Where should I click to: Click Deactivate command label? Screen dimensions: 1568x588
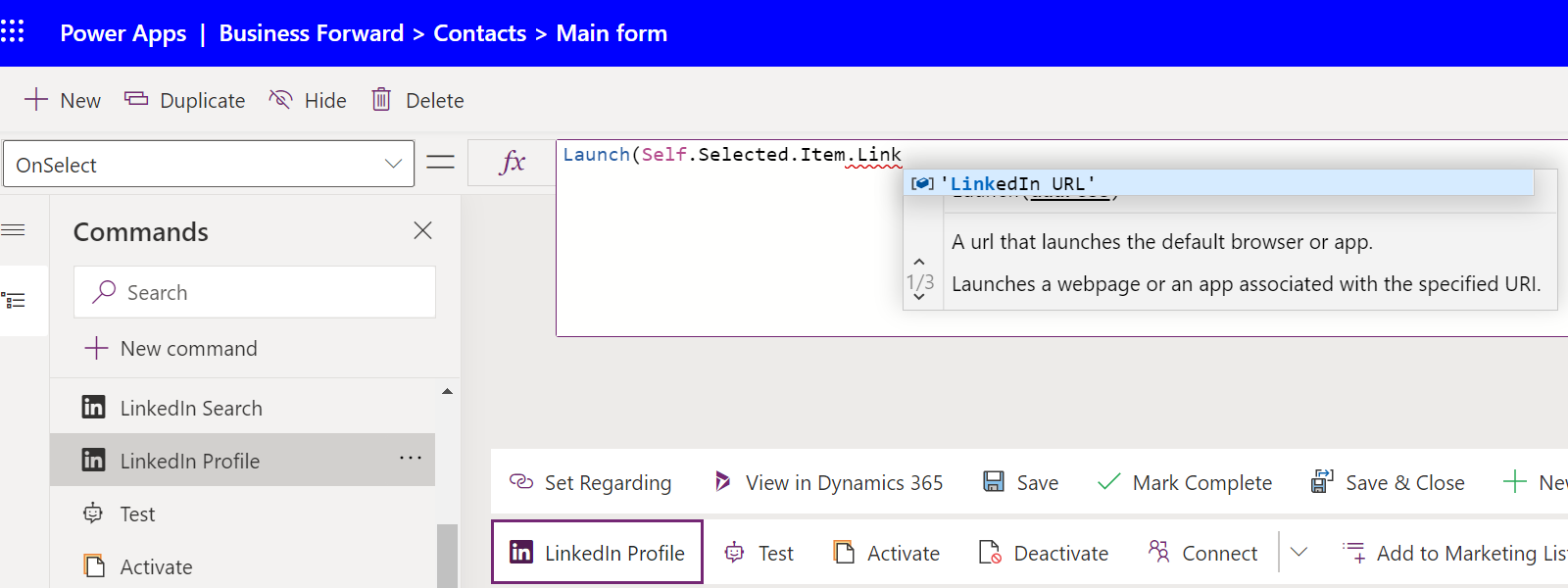tap(1060, 553)
